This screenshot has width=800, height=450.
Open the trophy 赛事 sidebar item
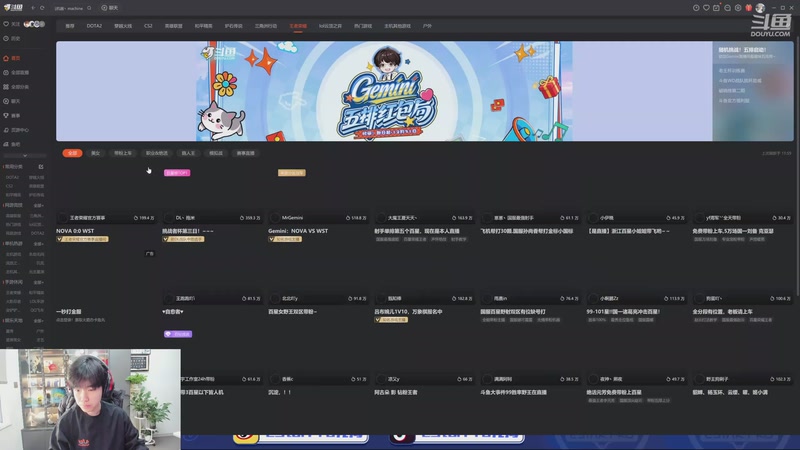[12, 115]
